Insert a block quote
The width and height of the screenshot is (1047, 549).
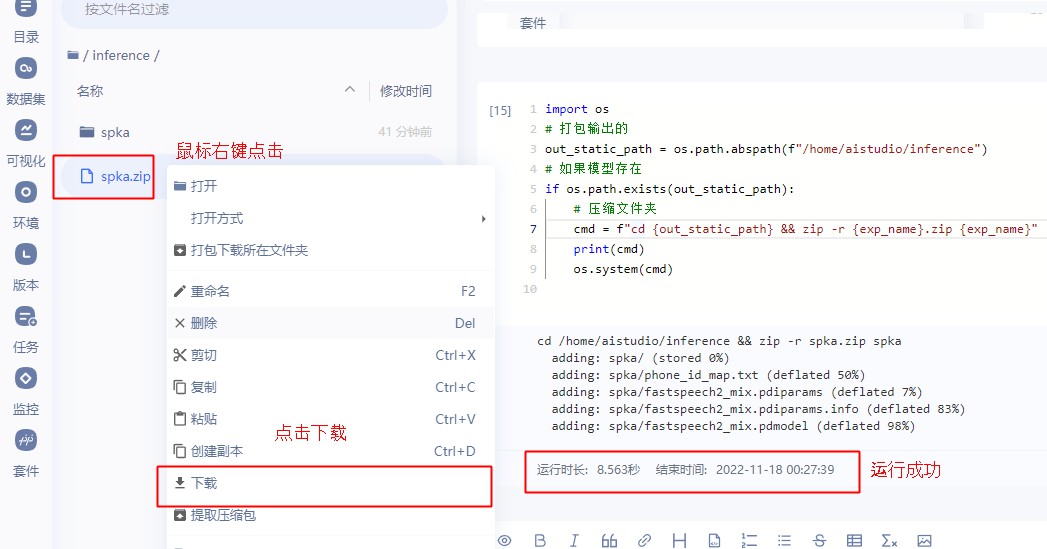[609, 540]
